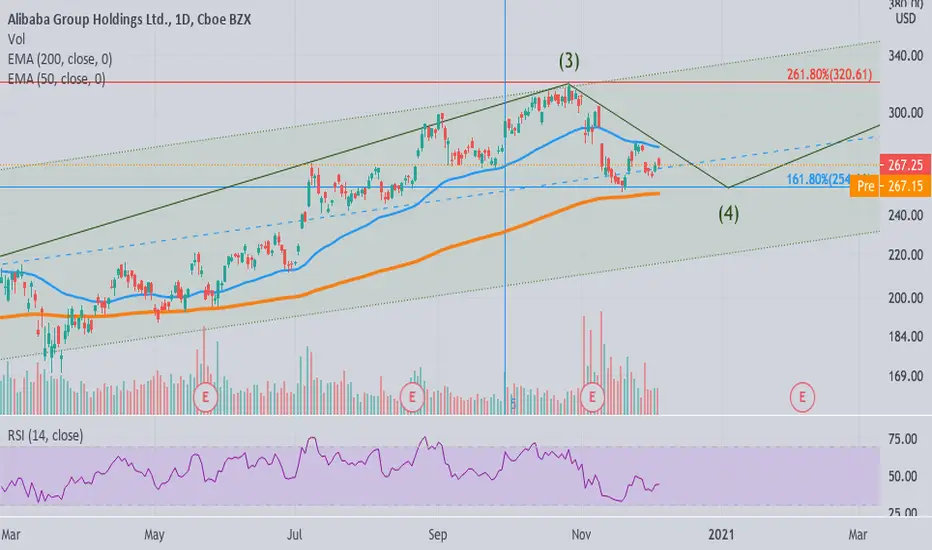Select the EMA (200, close, 0) legend
The image size is (932, 550).
(x=60, y=59)
